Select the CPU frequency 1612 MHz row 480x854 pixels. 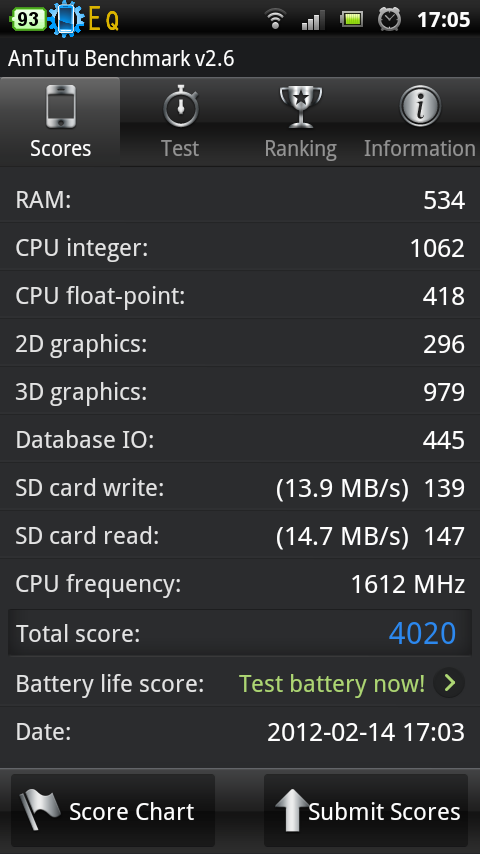point(240,584)
